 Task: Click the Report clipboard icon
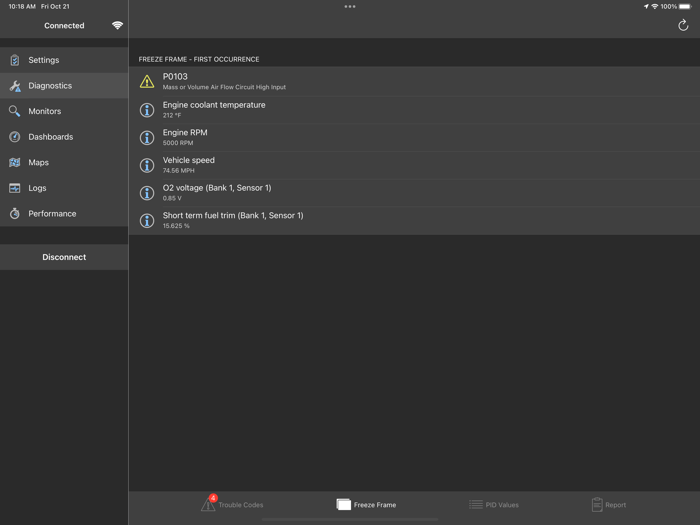pyautogui.click(x=597, y=504)
